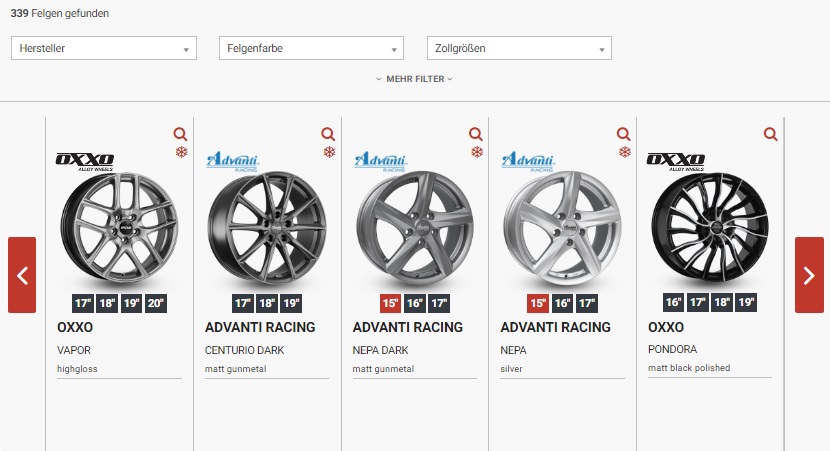This screenshot has width=830, height=451.
Task: Click magnifier icon on silver Nepa card
Action: tap(624, 134)
